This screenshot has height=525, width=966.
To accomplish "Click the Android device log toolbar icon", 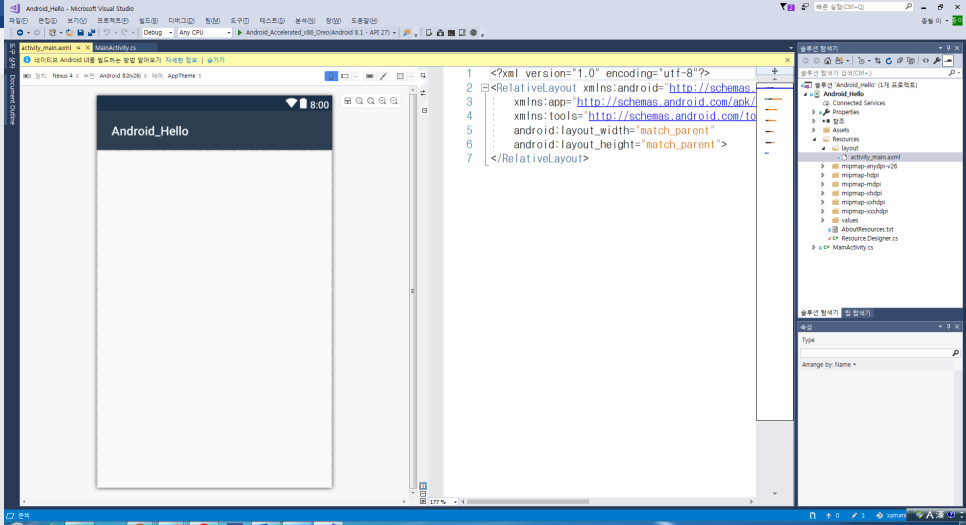I will pos(462,33).
